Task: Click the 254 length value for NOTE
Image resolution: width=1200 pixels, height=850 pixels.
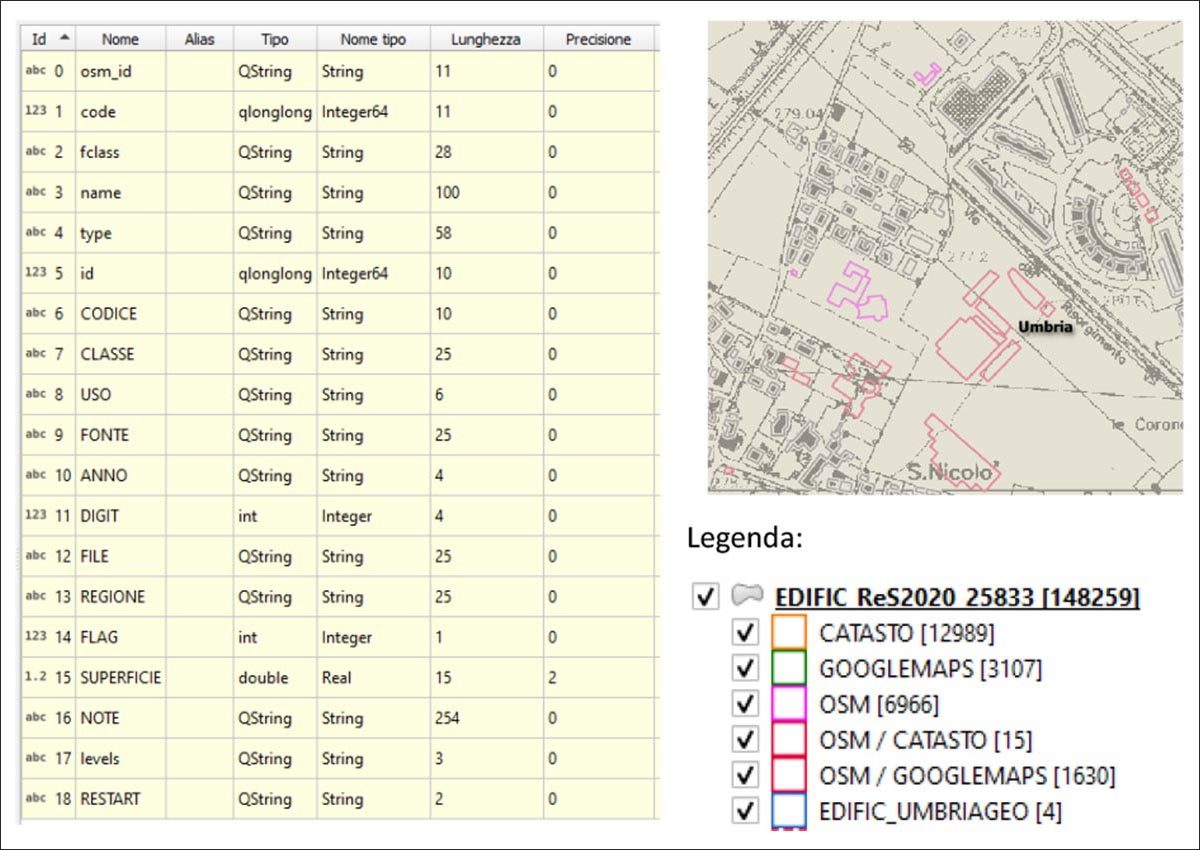Action: [447, 718]
